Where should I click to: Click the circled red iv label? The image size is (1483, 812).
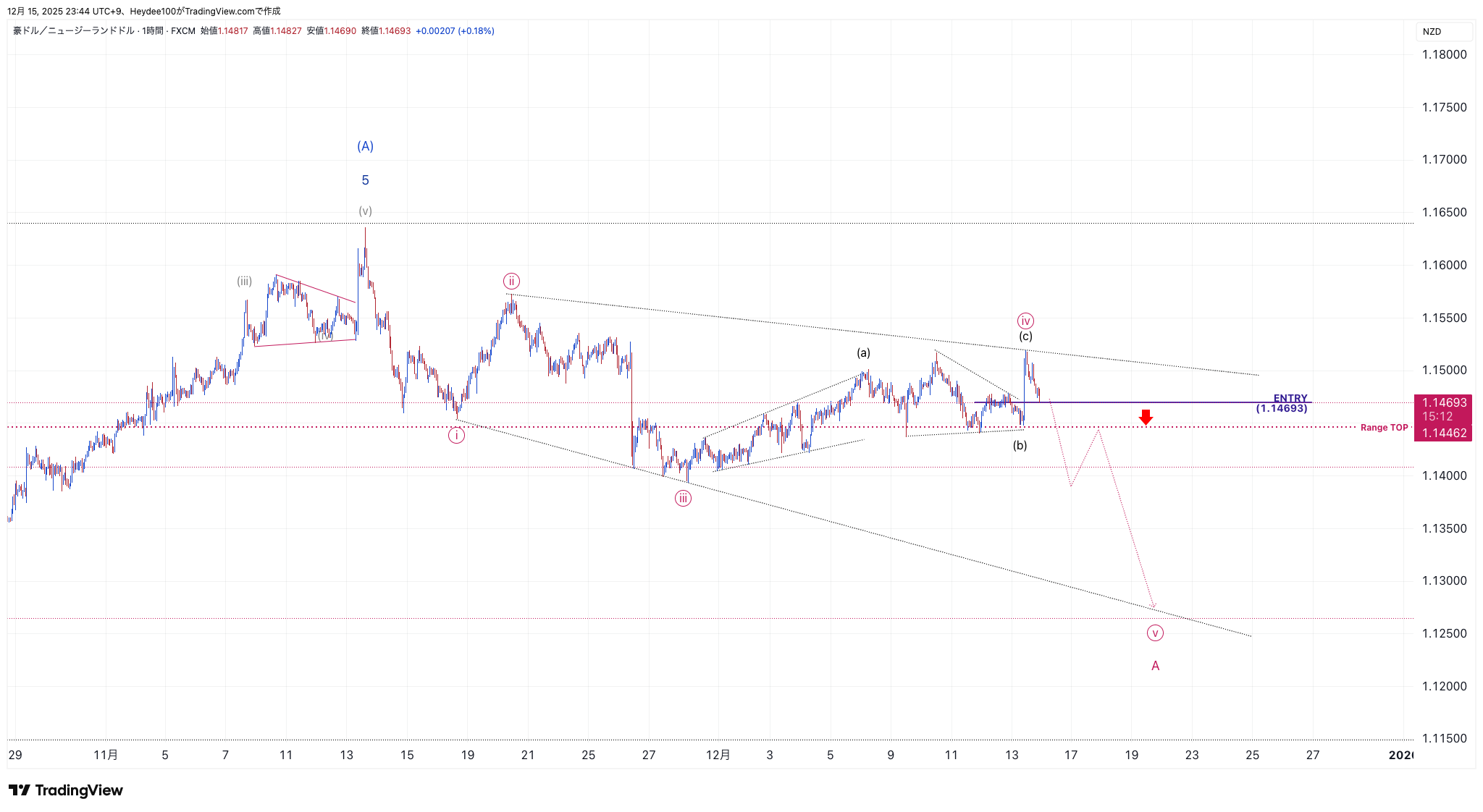[x=1025, y=321]
